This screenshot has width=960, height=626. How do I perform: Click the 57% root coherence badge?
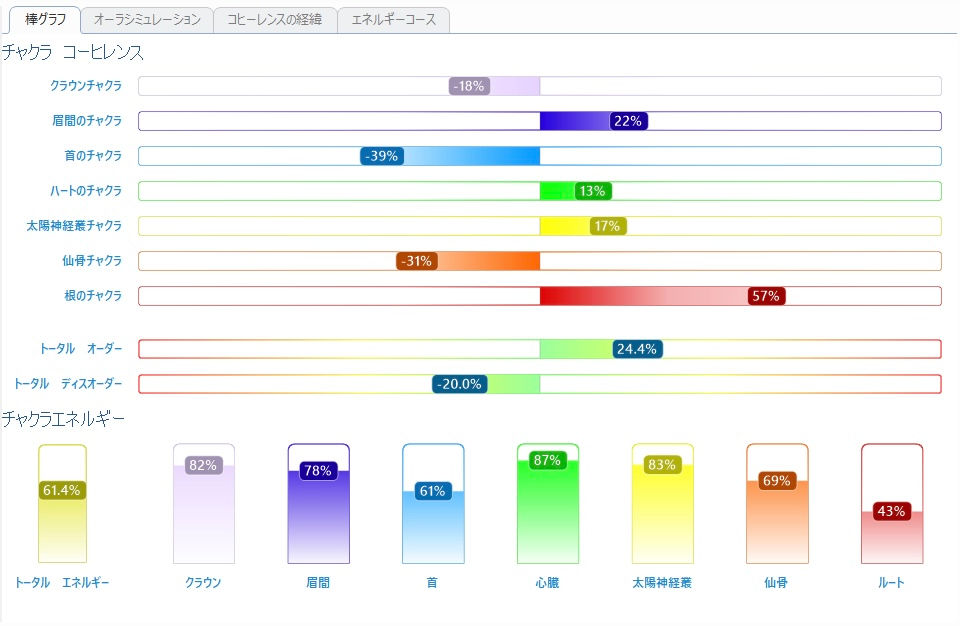pyautogui.click(x=766, y=296)
